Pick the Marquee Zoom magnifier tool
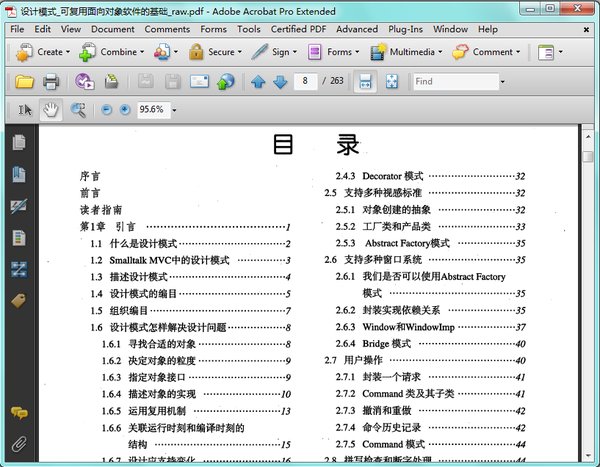600x467 pixels. 76,109
